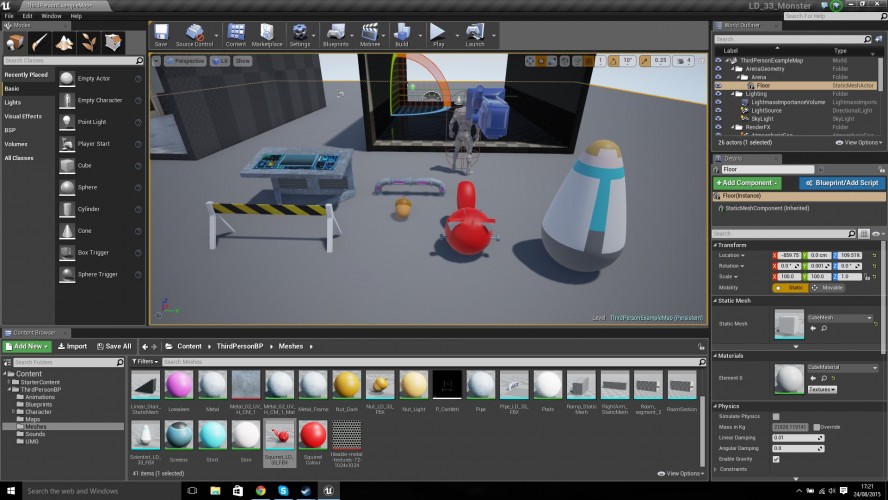Screen dimensions: 888x500
Task: Check the Simulate Physics checkbox
Action: point(776,417)
